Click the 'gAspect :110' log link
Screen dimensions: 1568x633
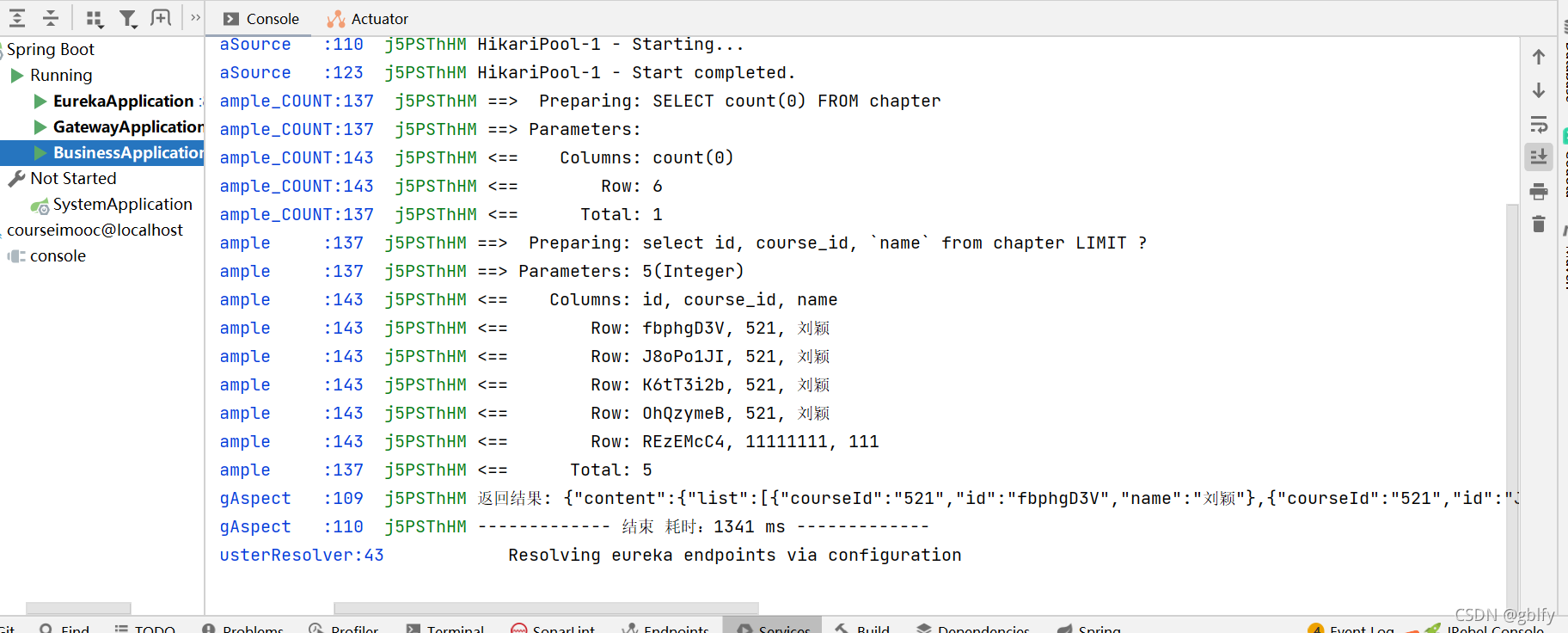coord(291,526)
